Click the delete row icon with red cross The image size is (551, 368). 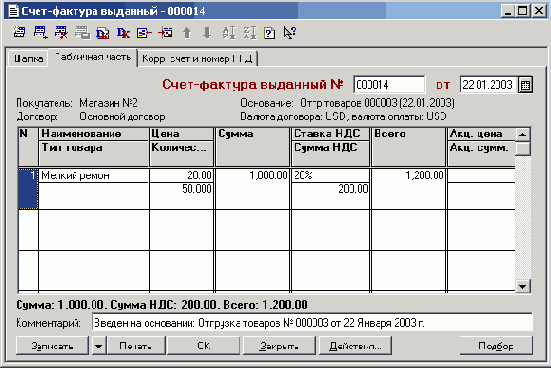tap(61, 33)
